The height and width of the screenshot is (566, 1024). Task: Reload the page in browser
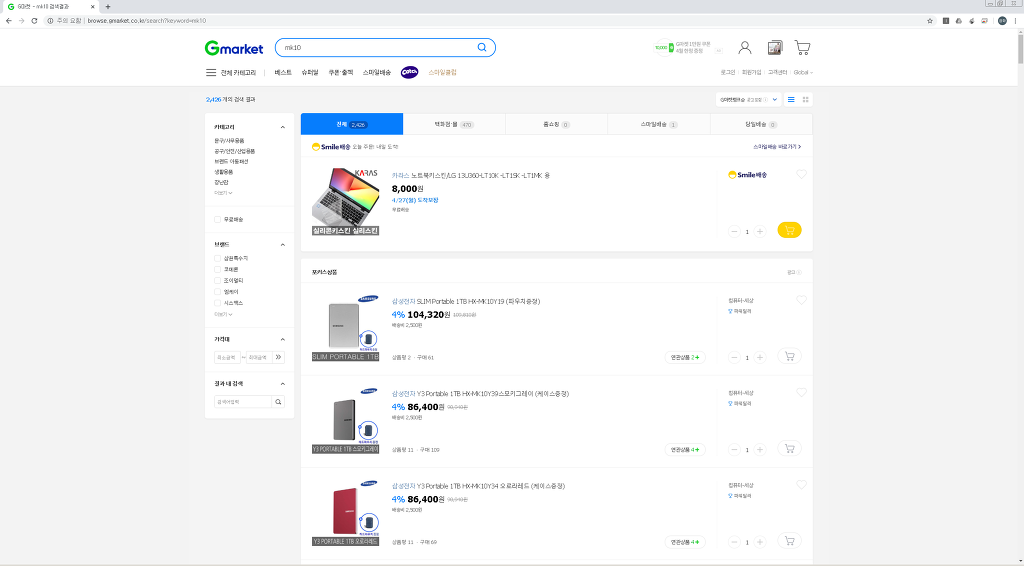tap(35, 21)
